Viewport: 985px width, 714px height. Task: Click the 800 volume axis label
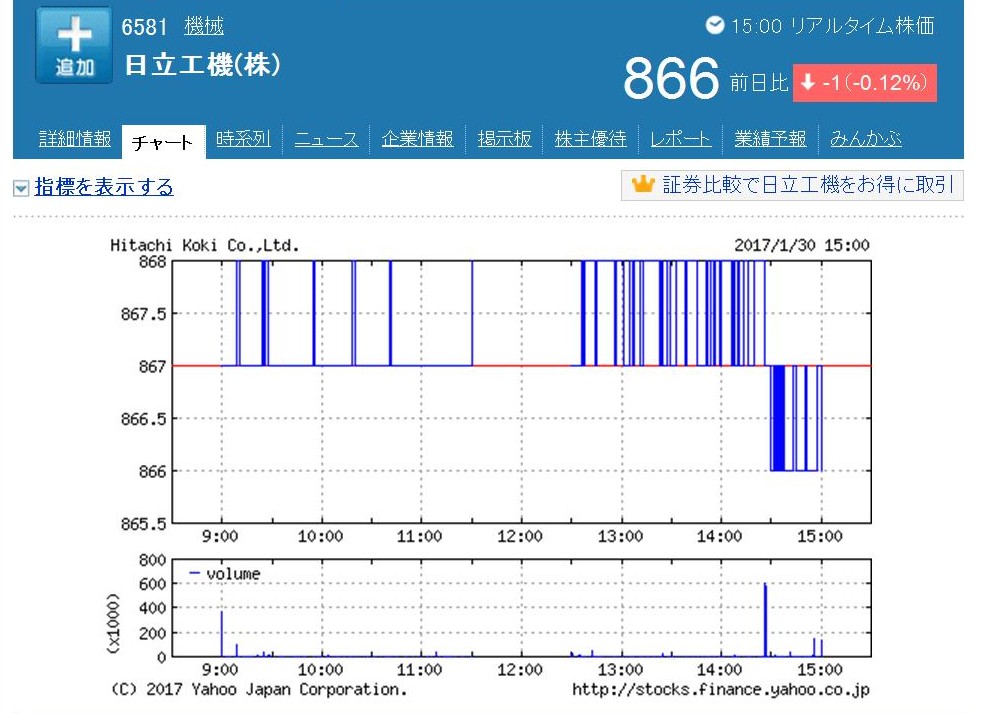[153, 560]
